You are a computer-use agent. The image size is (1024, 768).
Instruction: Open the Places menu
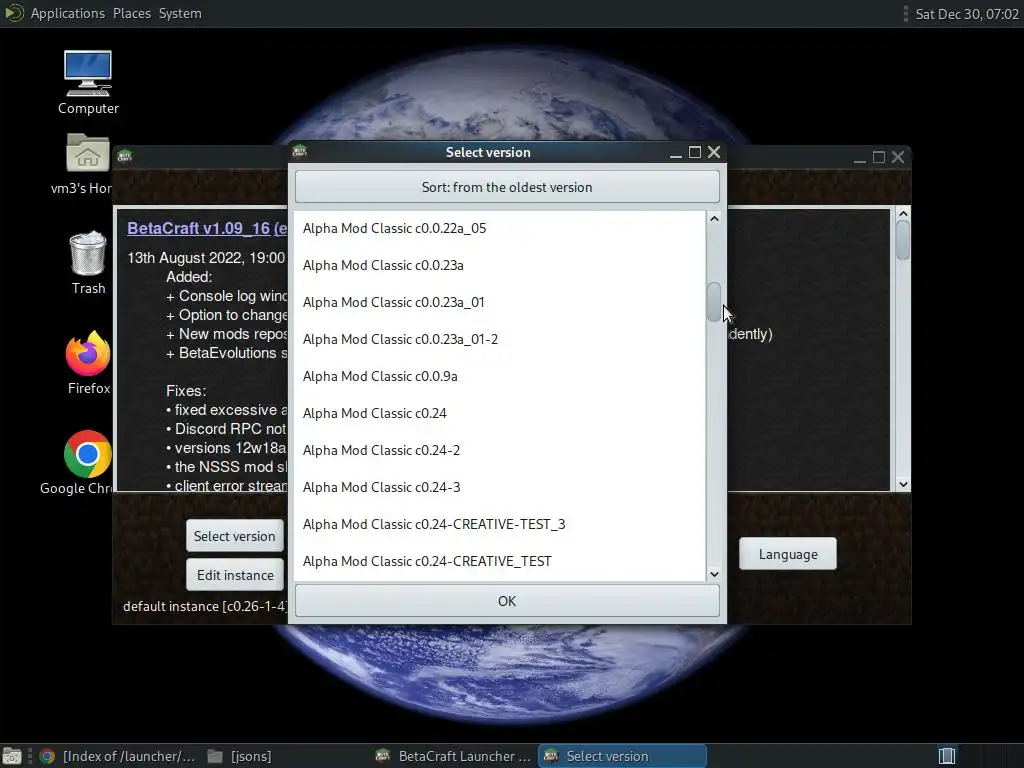click(132, 13)
